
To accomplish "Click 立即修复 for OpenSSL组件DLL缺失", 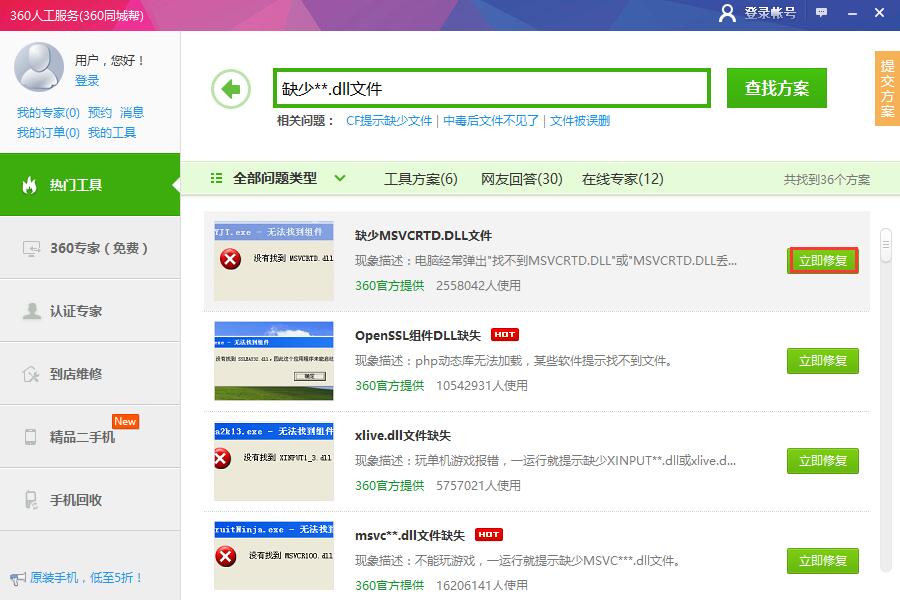I will (x=823, y=361).
